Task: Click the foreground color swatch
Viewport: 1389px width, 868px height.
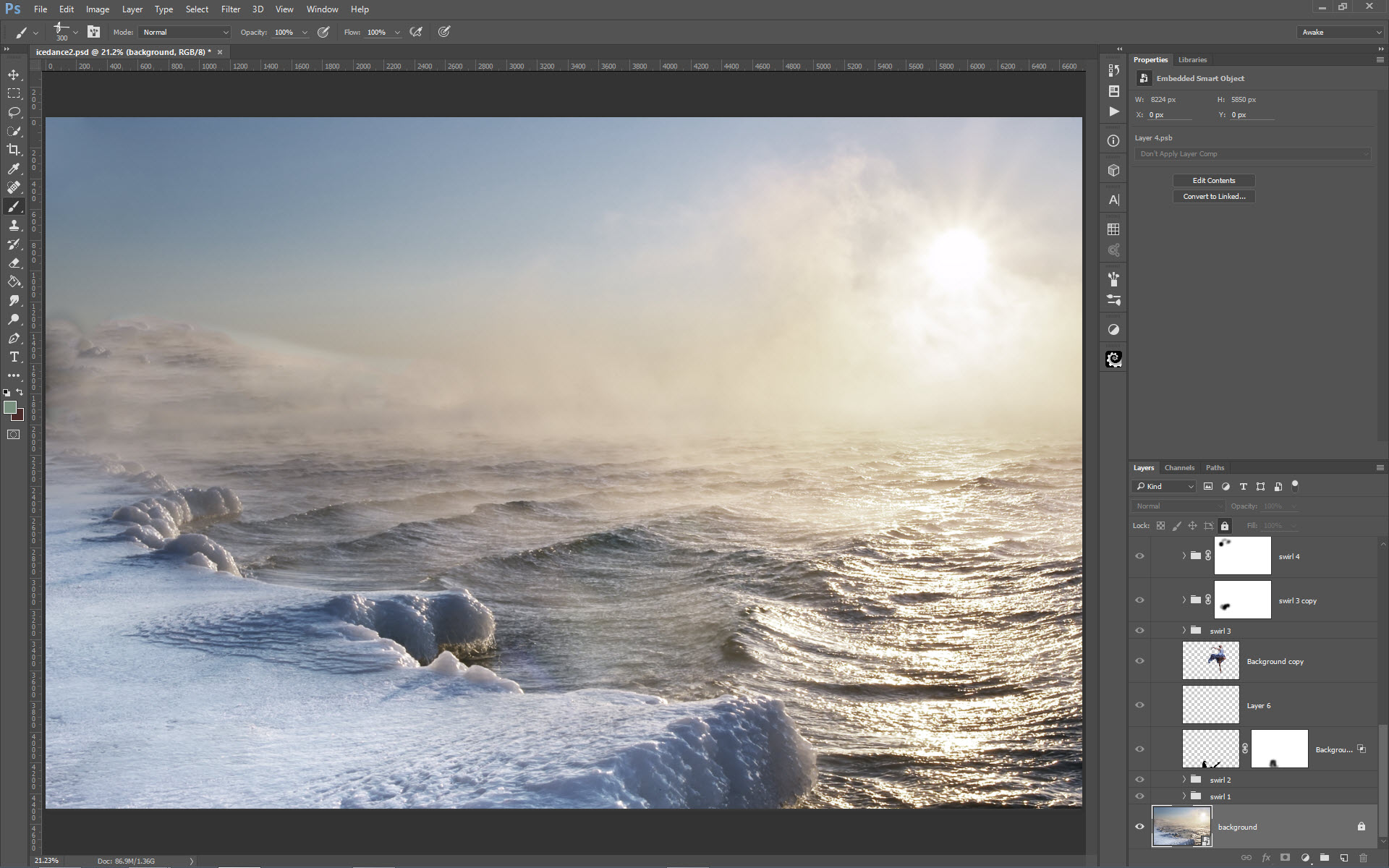Action: pyautogui.click(x=10, y=408)
